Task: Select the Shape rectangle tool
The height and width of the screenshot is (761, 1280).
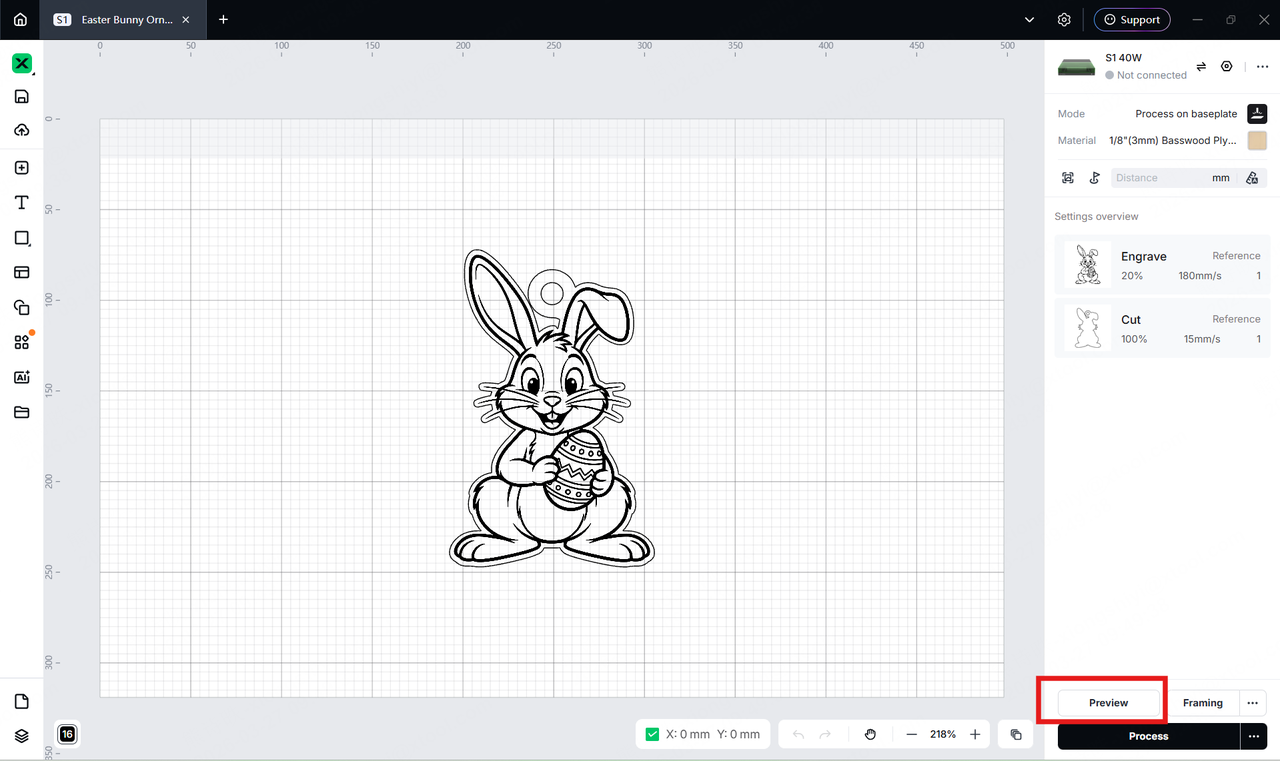Action: (22, 238)
